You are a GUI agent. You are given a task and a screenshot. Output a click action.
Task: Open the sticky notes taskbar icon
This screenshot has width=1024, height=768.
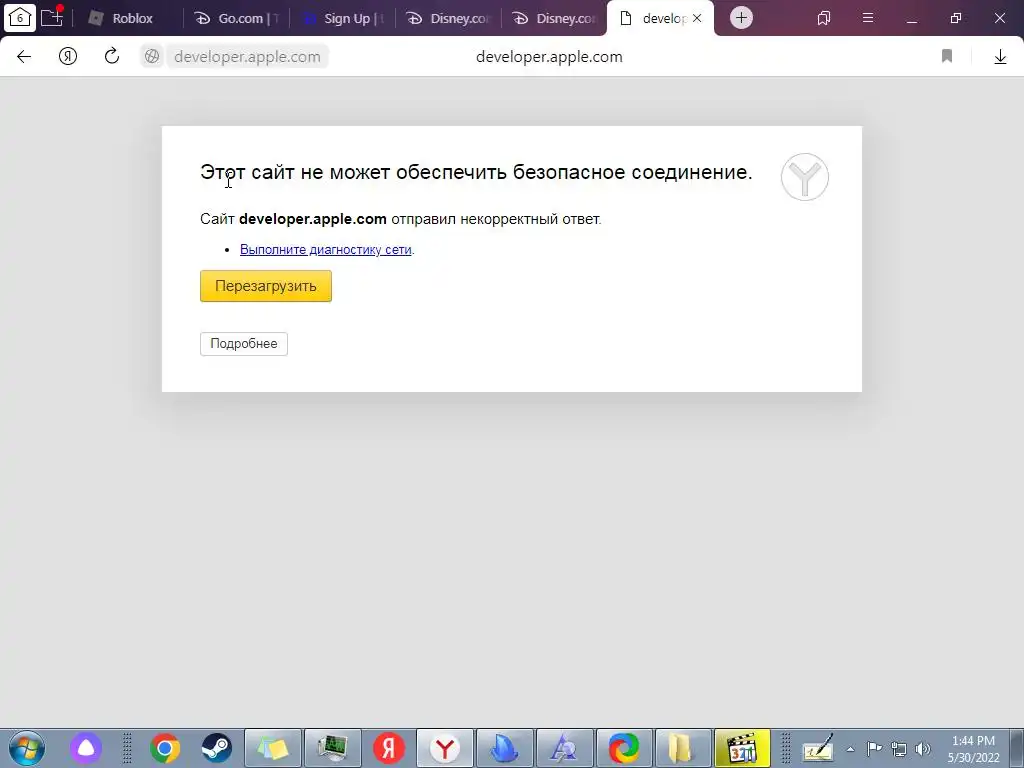pos(272,748)
